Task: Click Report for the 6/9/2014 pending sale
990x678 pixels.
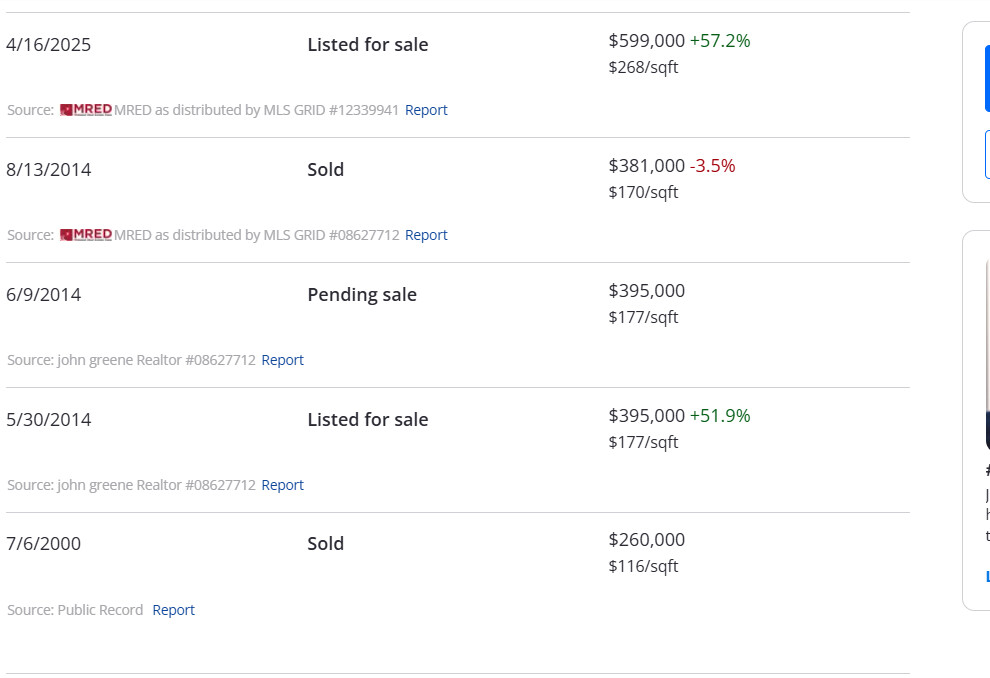Action: (282, 360)
